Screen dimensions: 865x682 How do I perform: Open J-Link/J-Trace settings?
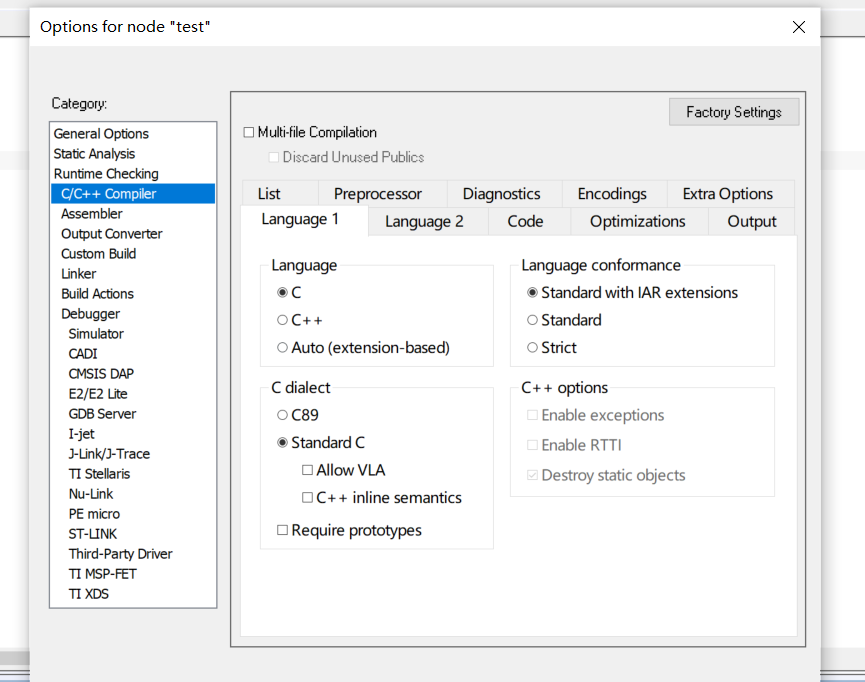(x=133, y=454)
